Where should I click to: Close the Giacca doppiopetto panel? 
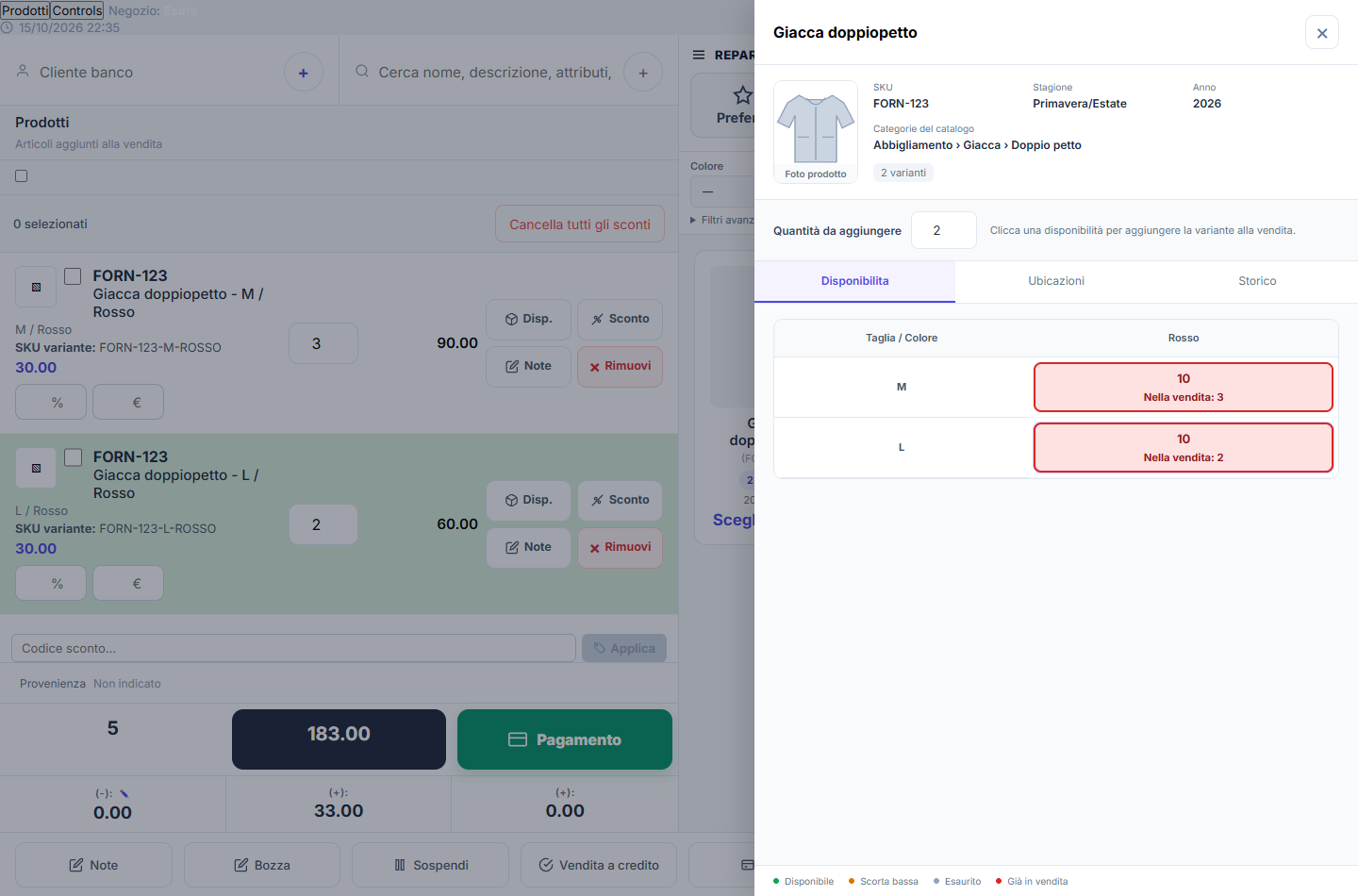[x=1322, y=33]
